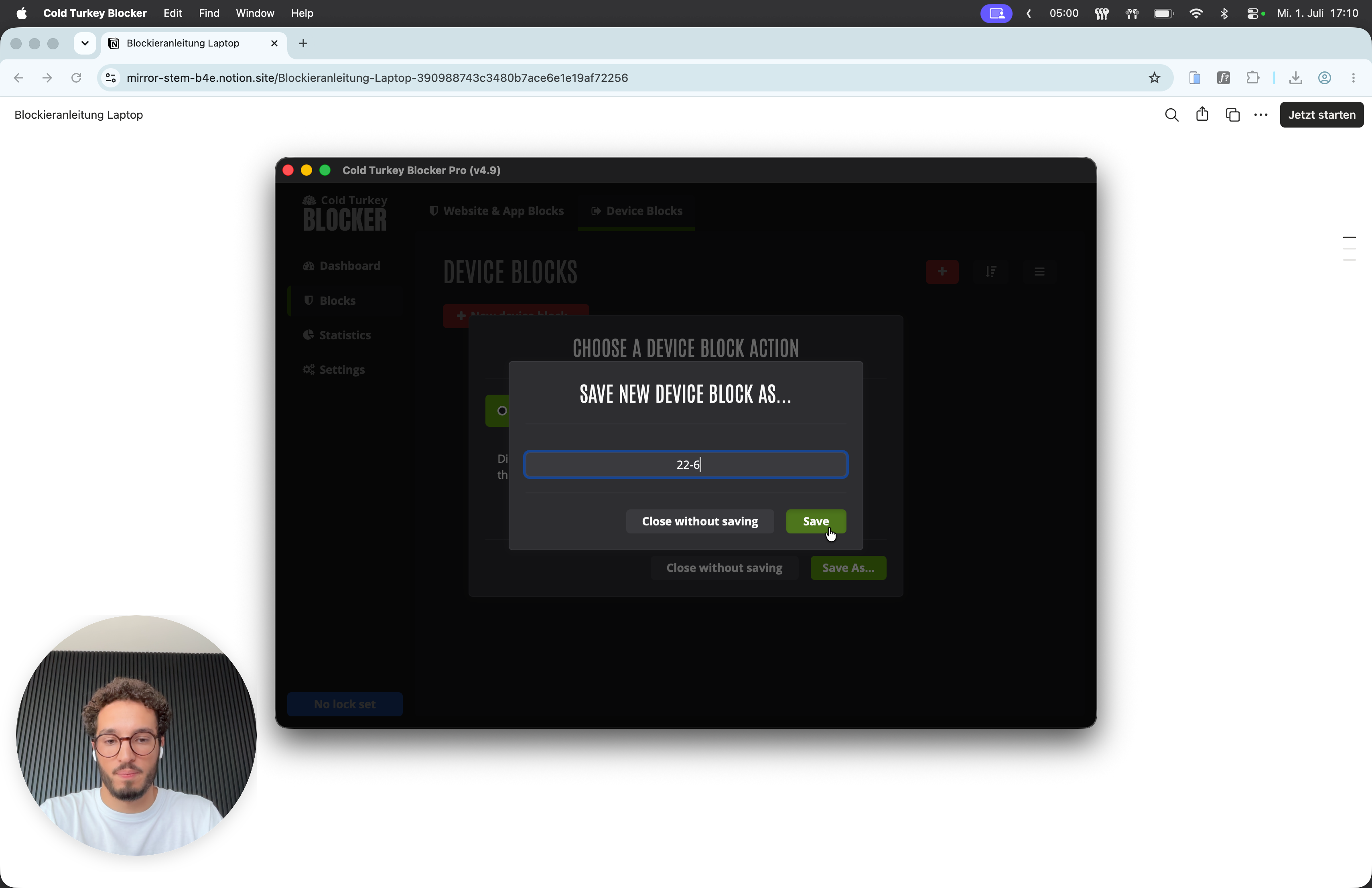The image size is (1372, 888).
Task: Focus the block name input field
Action: (x=686, y=464)
